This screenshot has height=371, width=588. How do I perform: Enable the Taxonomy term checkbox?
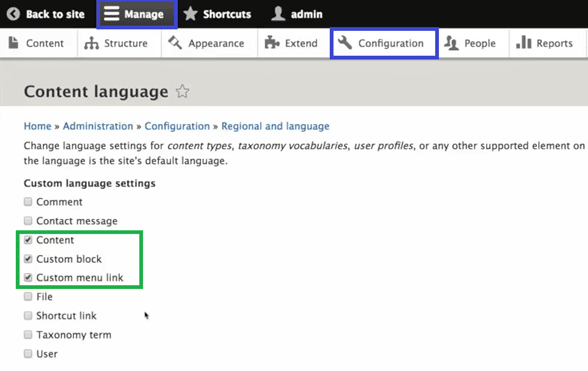point(28,335)
